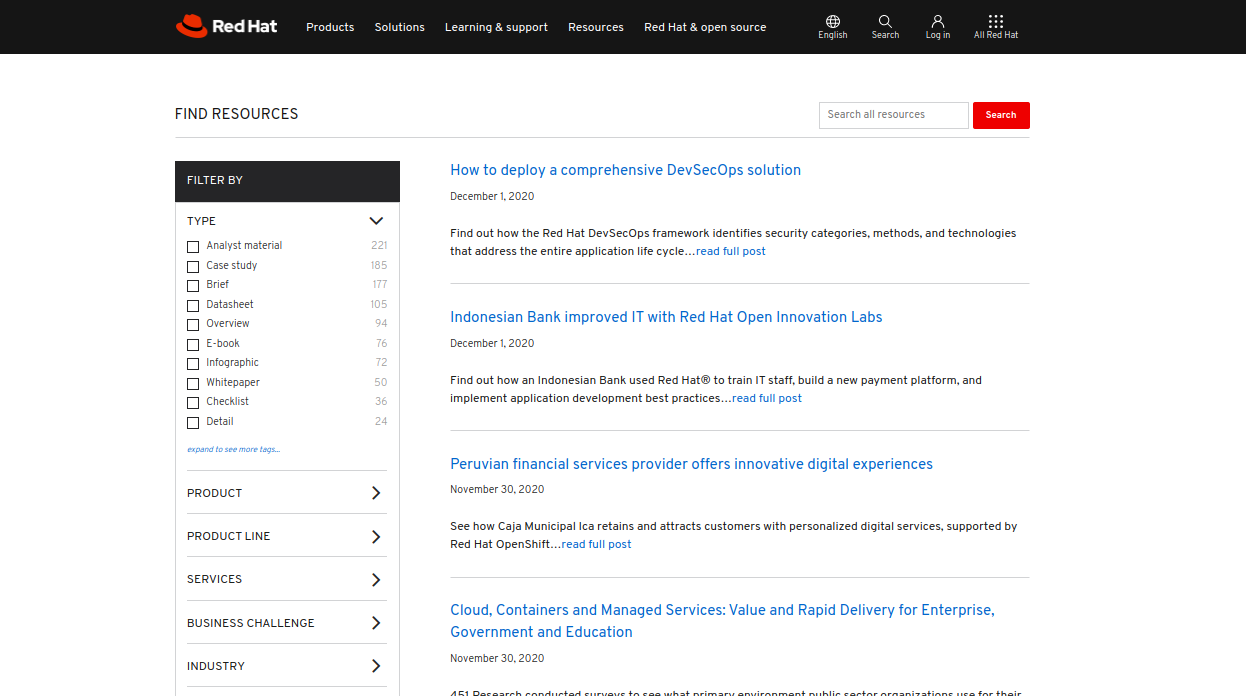The image size is (1246, 696).
Task: Open the Log in user icon
Action: click(x=937, y=22)
